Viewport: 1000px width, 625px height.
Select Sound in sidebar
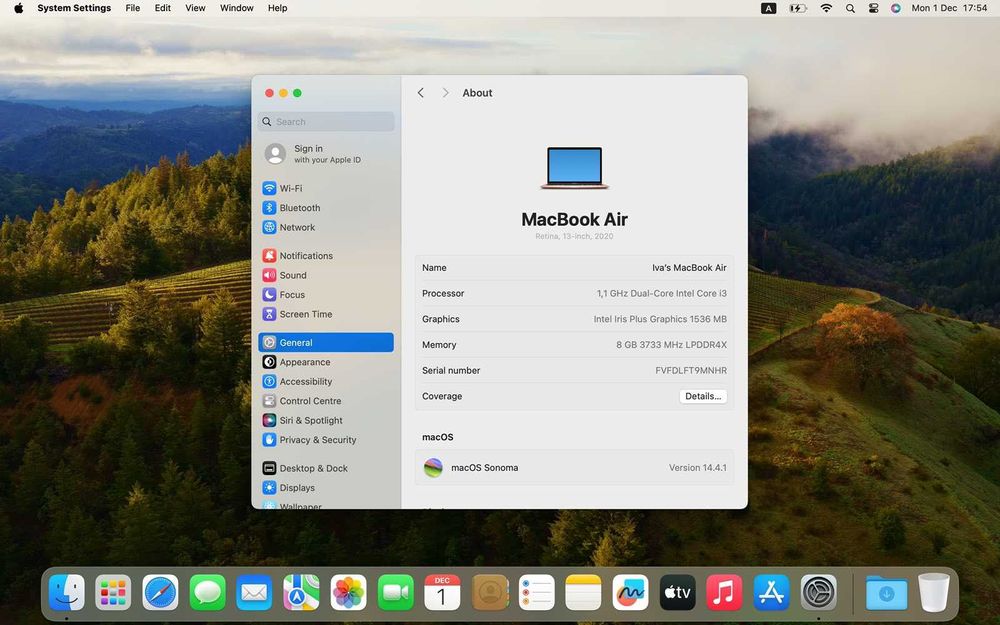coord(326,275)
